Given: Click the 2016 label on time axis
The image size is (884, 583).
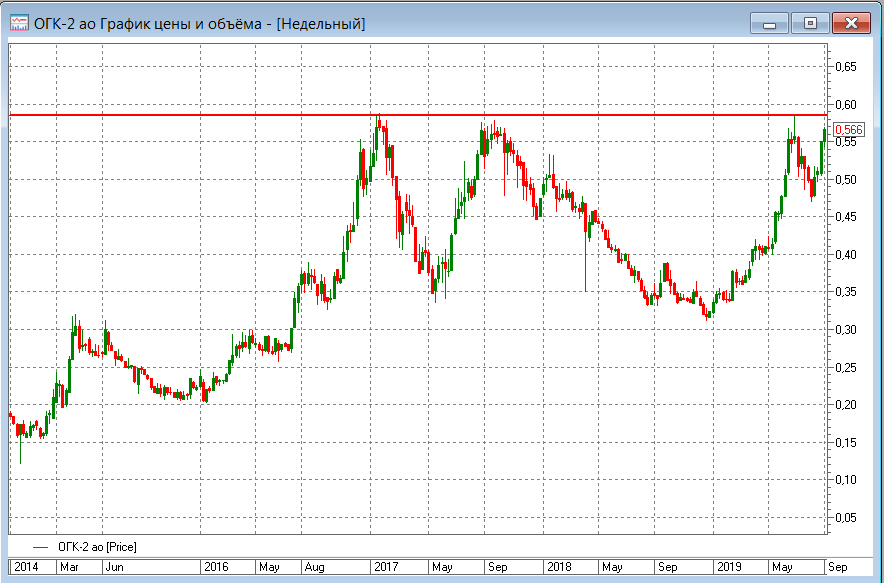Looking at the screenshot, I should [x=216, y=567].
